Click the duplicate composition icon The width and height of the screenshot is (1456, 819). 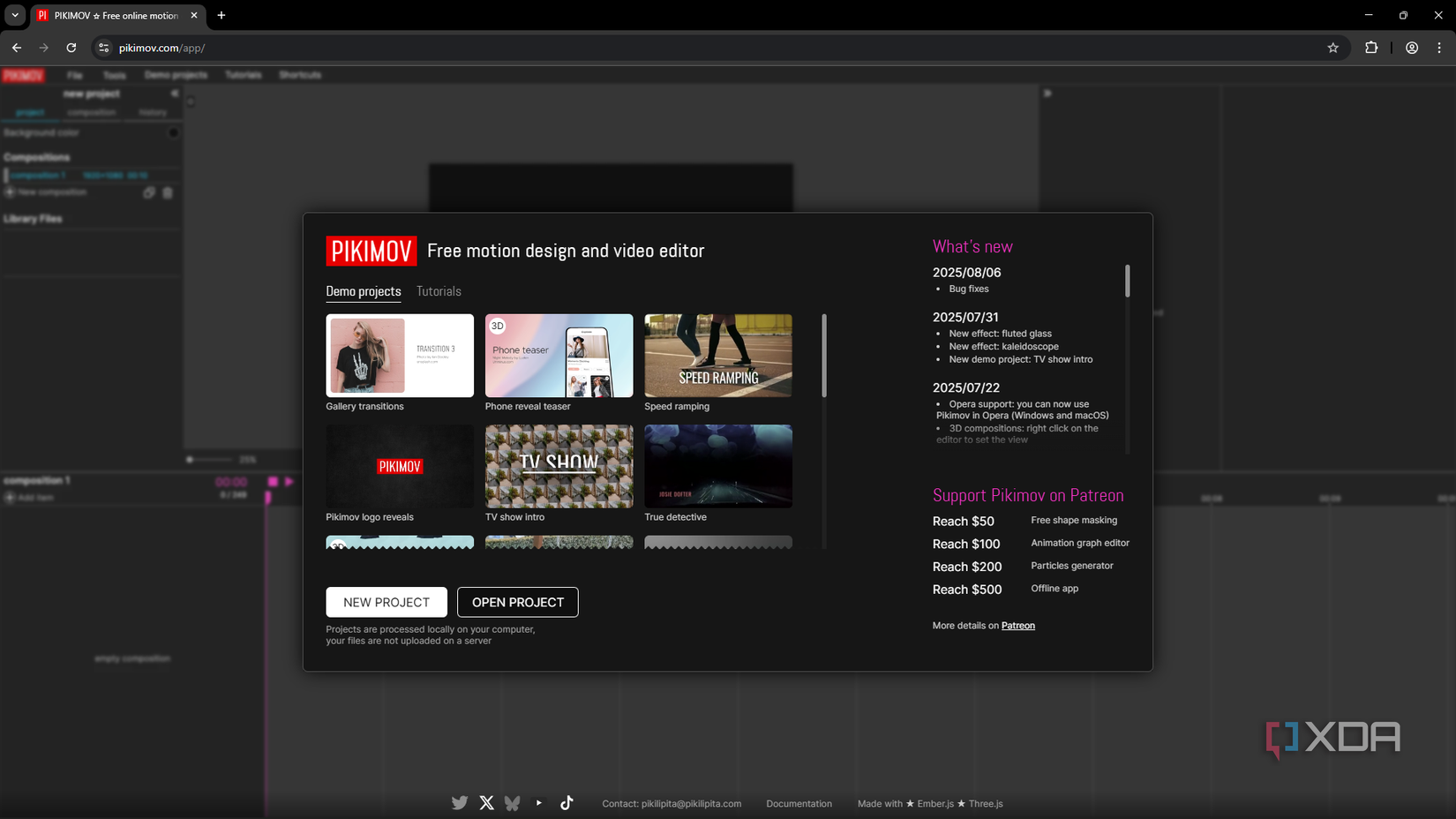tap(149, 192)
